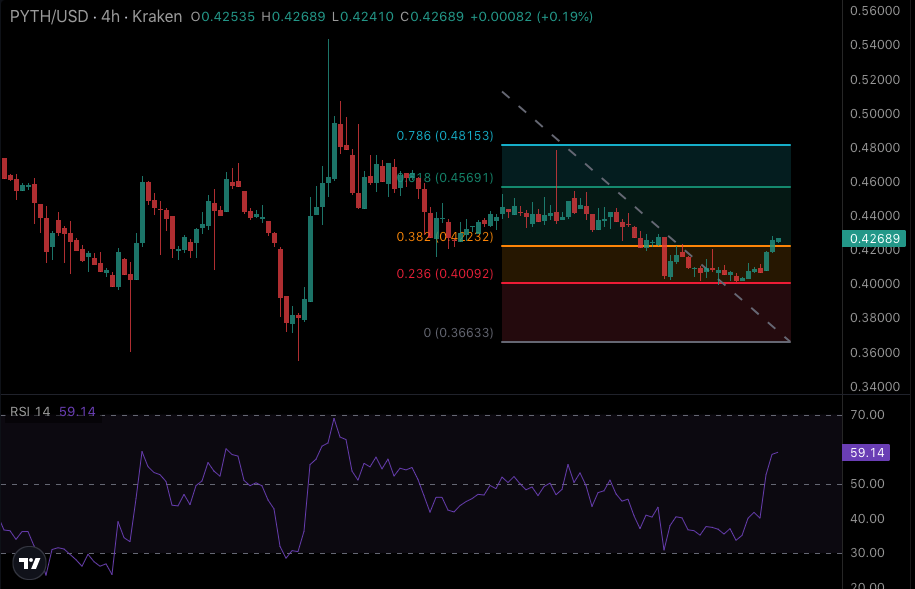
Task: Click the 0.56000 price axis label
Action: tap(871, 11)
